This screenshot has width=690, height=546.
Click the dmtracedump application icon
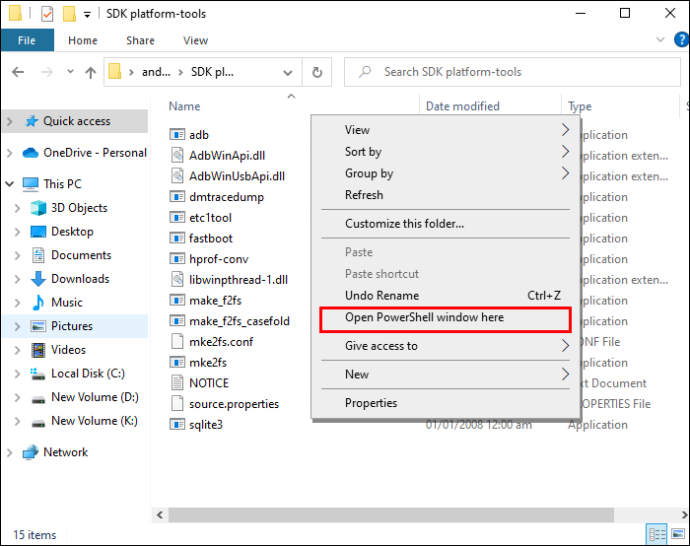[x=177, y=197]
